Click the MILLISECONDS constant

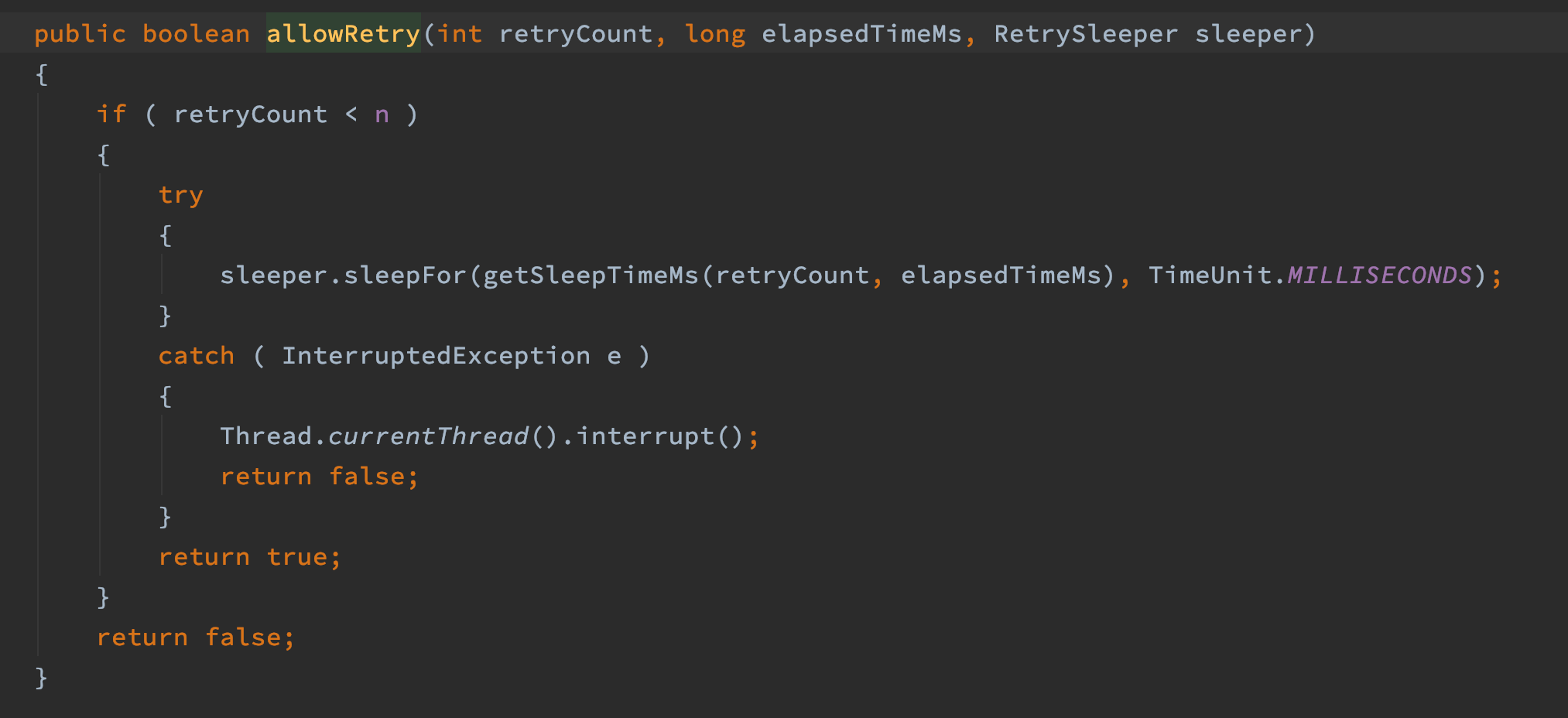(1379, 275)
